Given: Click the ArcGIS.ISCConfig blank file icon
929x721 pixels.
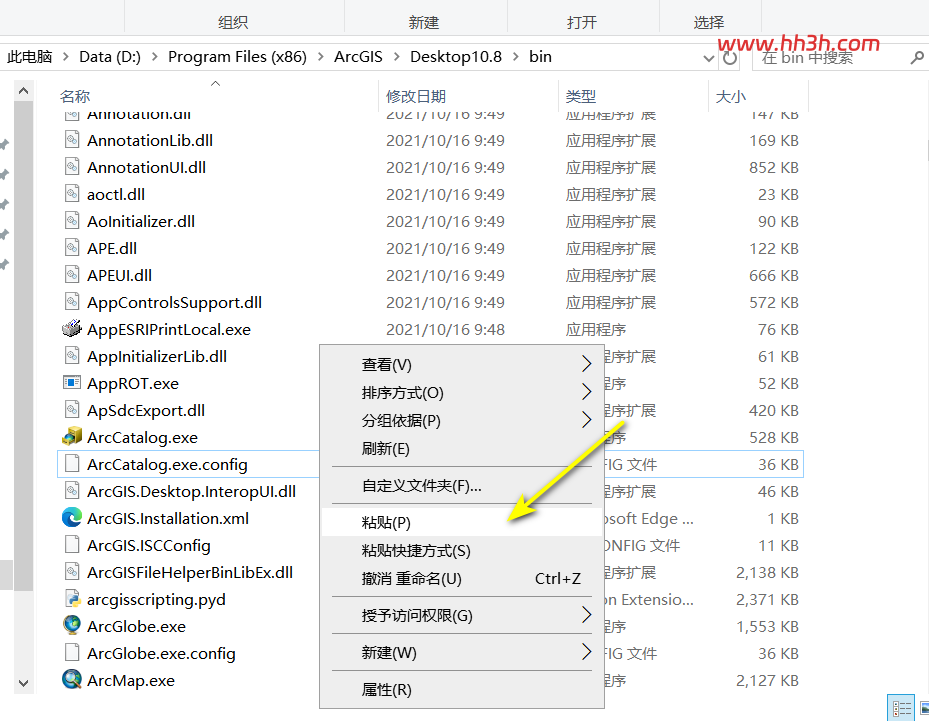Looking at the screenshot, I should [x=72, y=544].
